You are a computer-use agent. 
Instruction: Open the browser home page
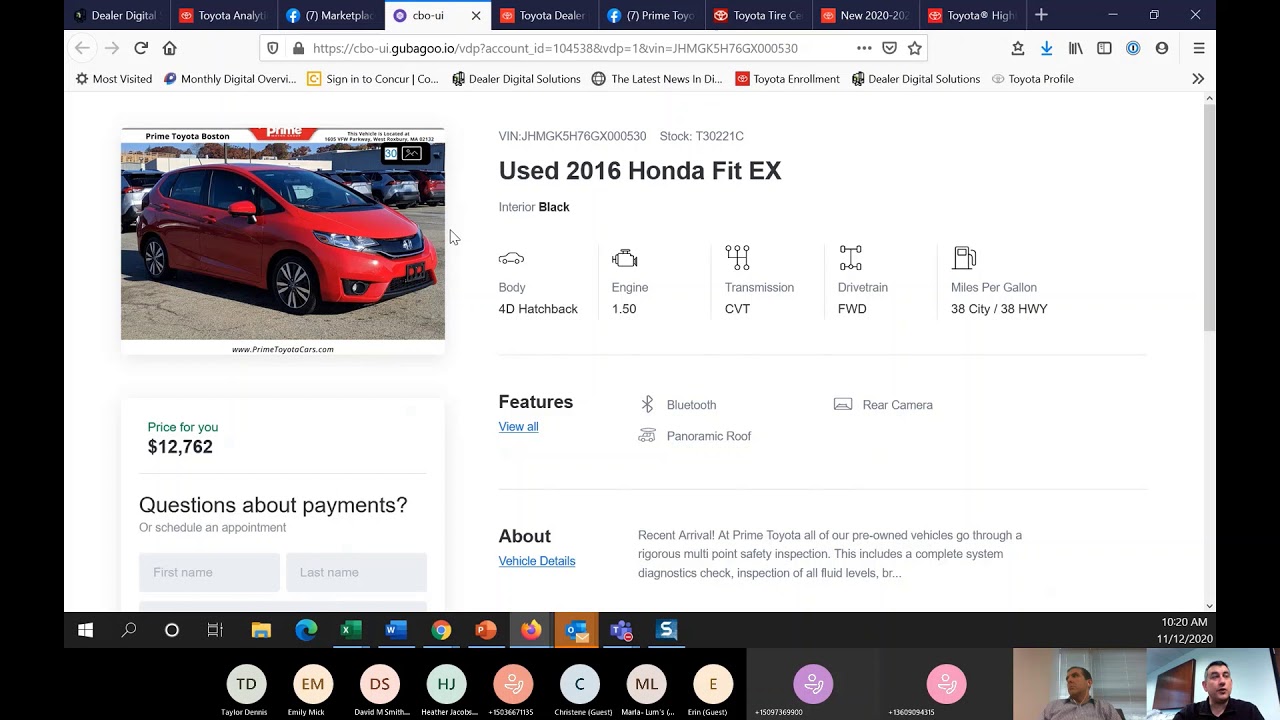point(169,48)
